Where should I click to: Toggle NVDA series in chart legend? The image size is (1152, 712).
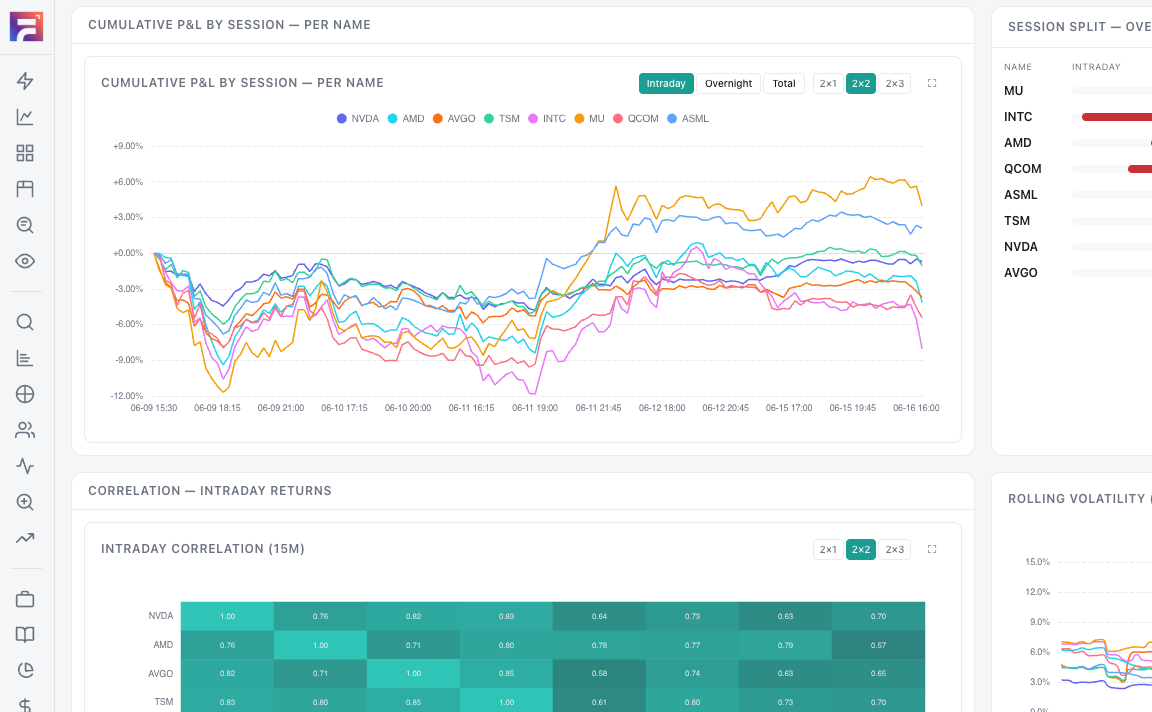358,118
